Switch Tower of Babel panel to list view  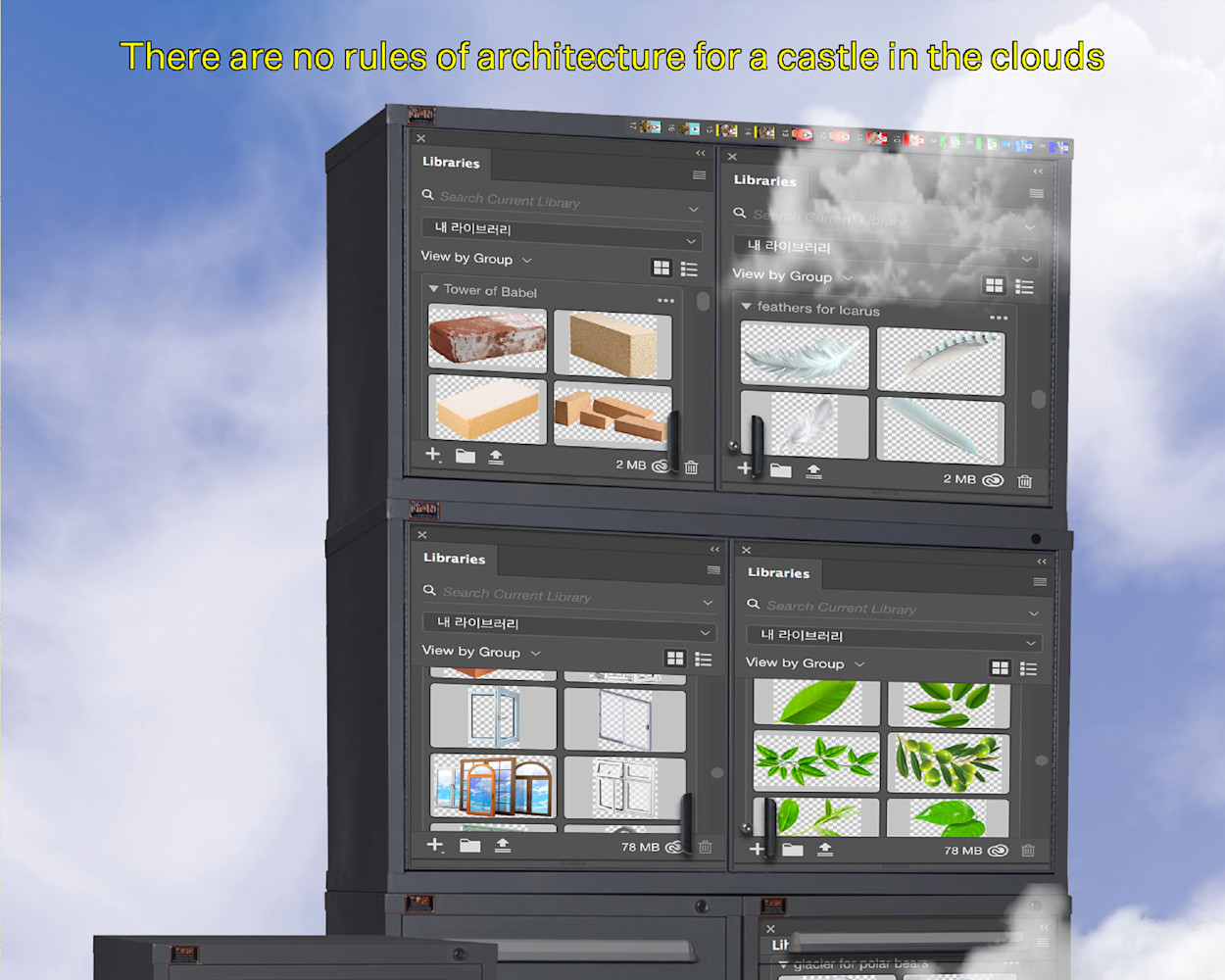click(690, 269)
